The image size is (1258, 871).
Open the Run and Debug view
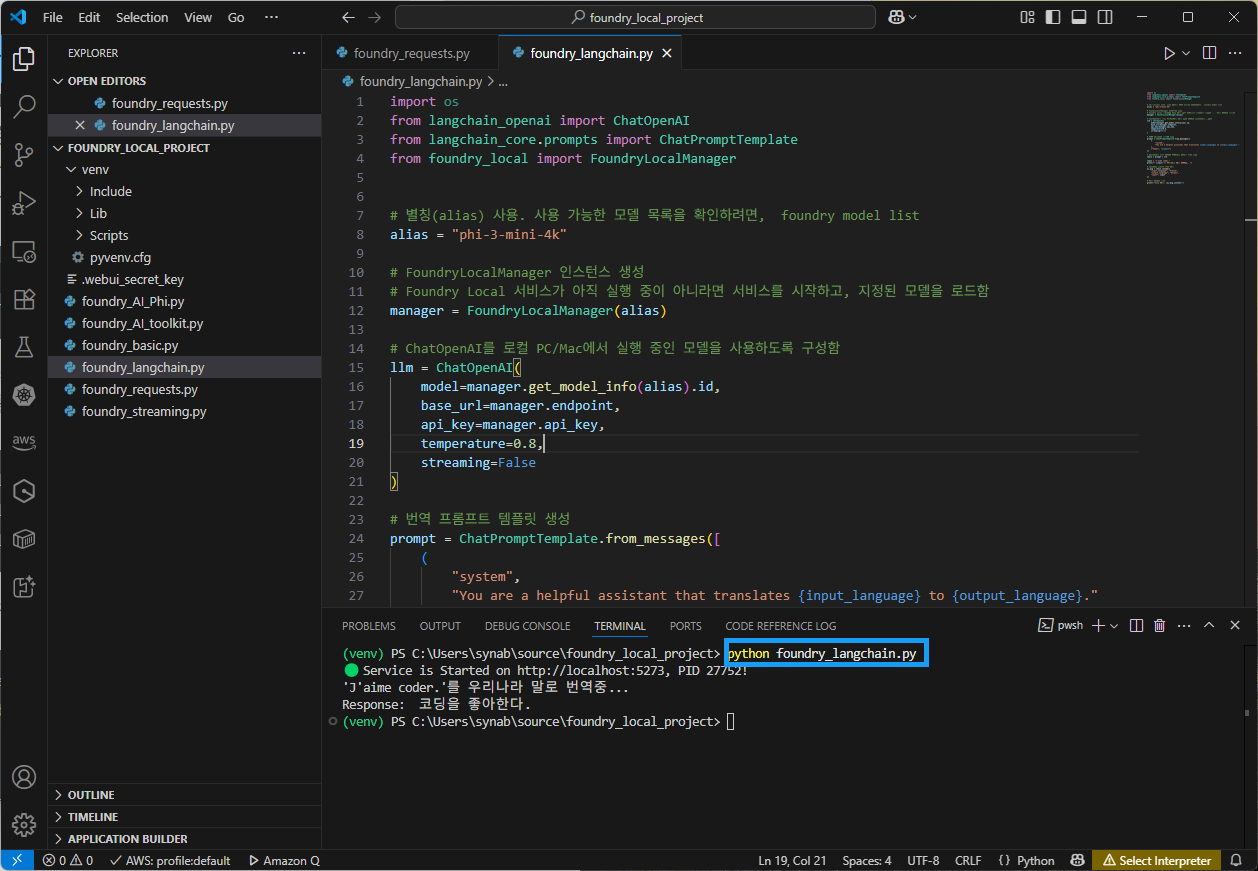[24, 203]
